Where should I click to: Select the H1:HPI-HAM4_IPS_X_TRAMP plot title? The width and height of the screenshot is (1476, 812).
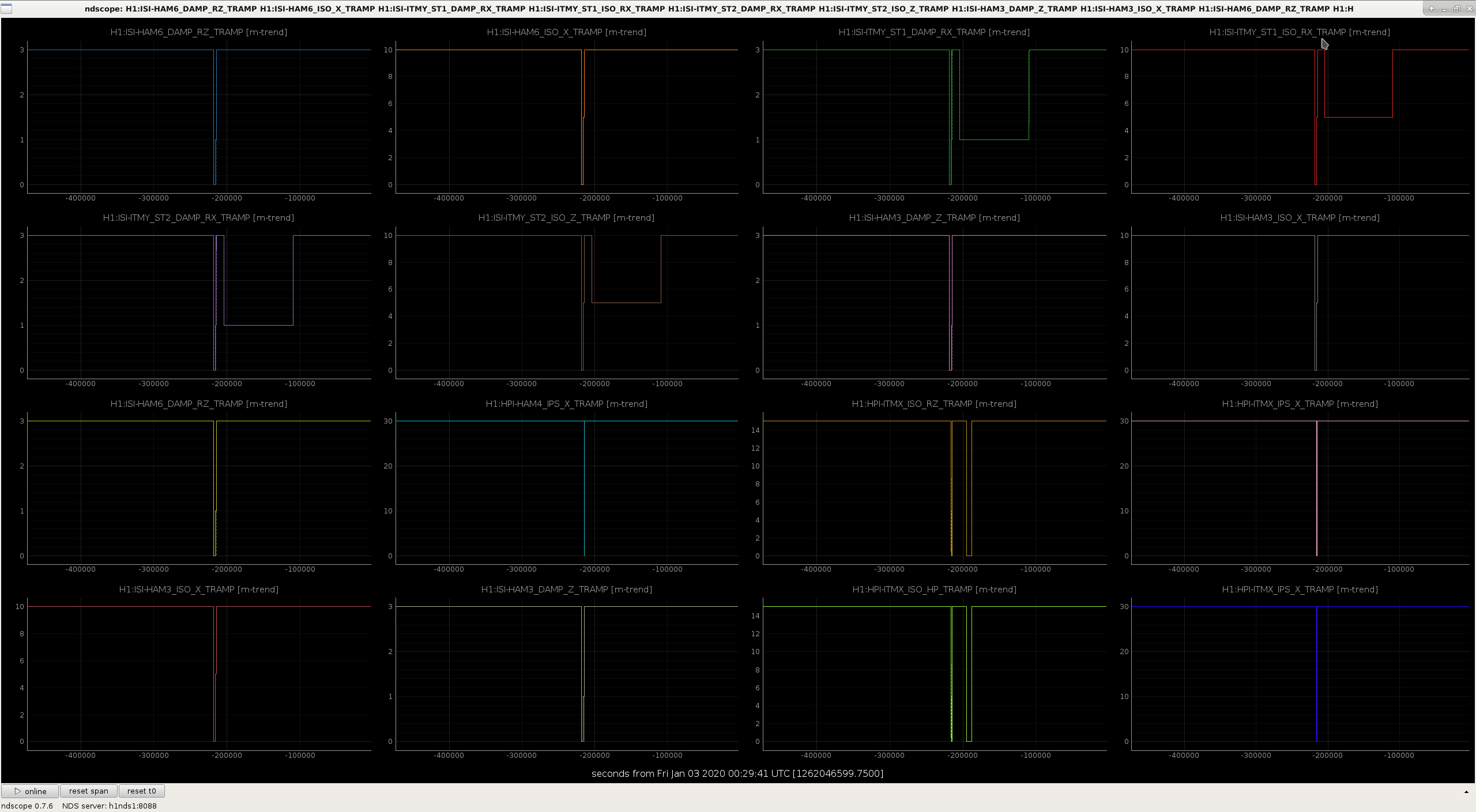[x=566, y=404]
